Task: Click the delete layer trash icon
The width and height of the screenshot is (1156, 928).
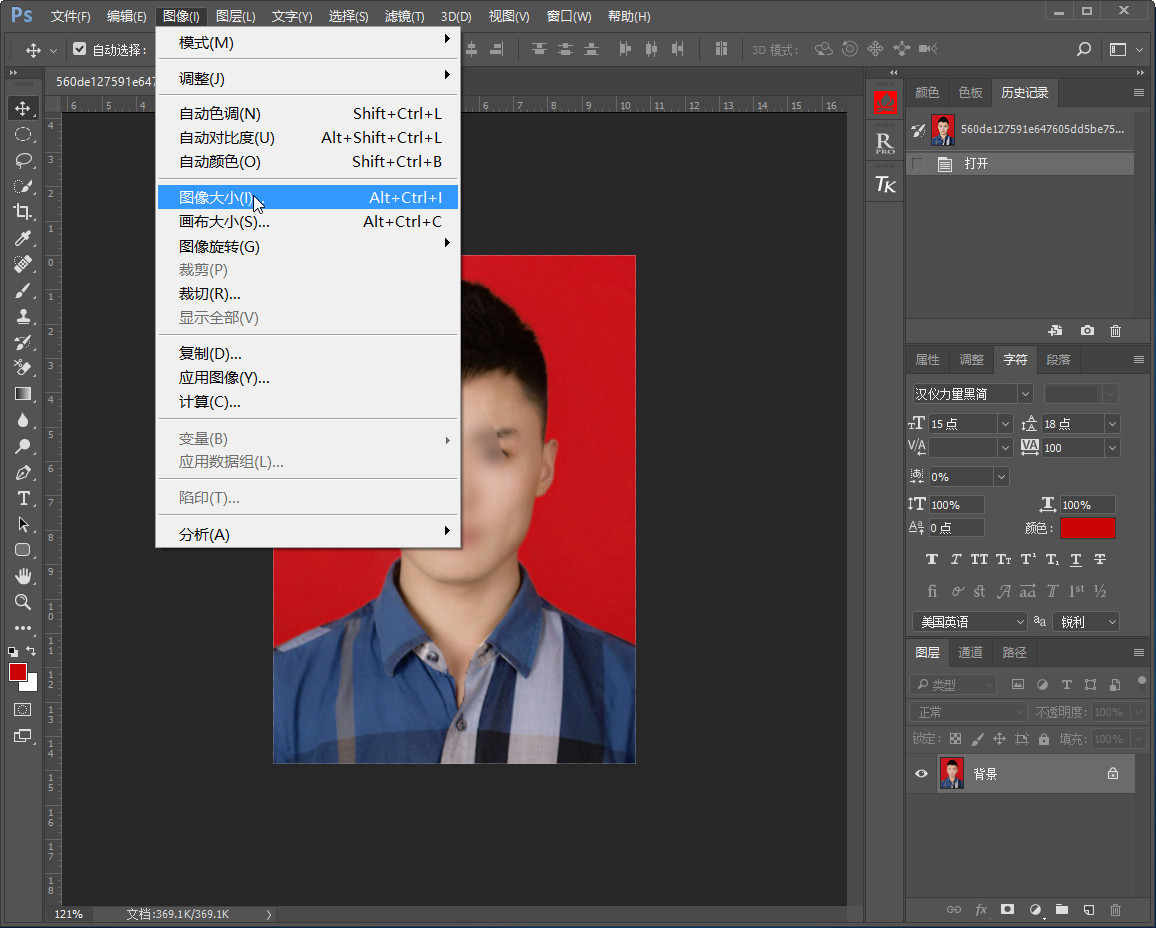Action: 1116,910
